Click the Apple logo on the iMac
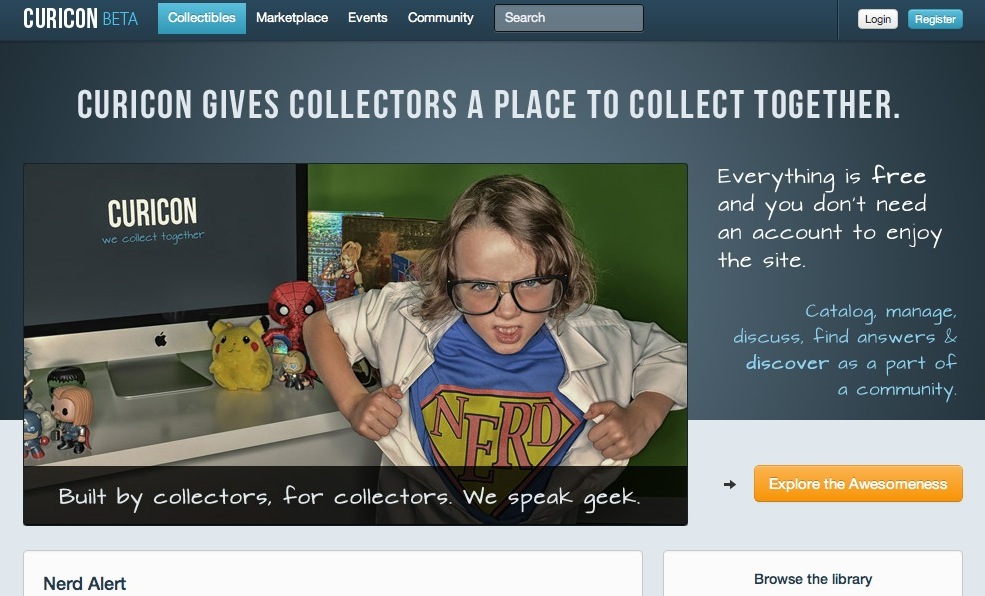The height and width of the screenshot is (596, 985). pyautogui.click(x=160, y=340)
